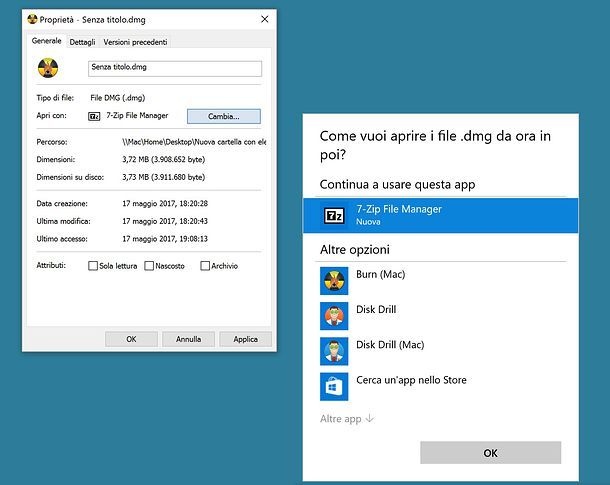This screenshot has height=485, width=610.
Task: Enable the Sola lettura checkbox
Action: 93,266
